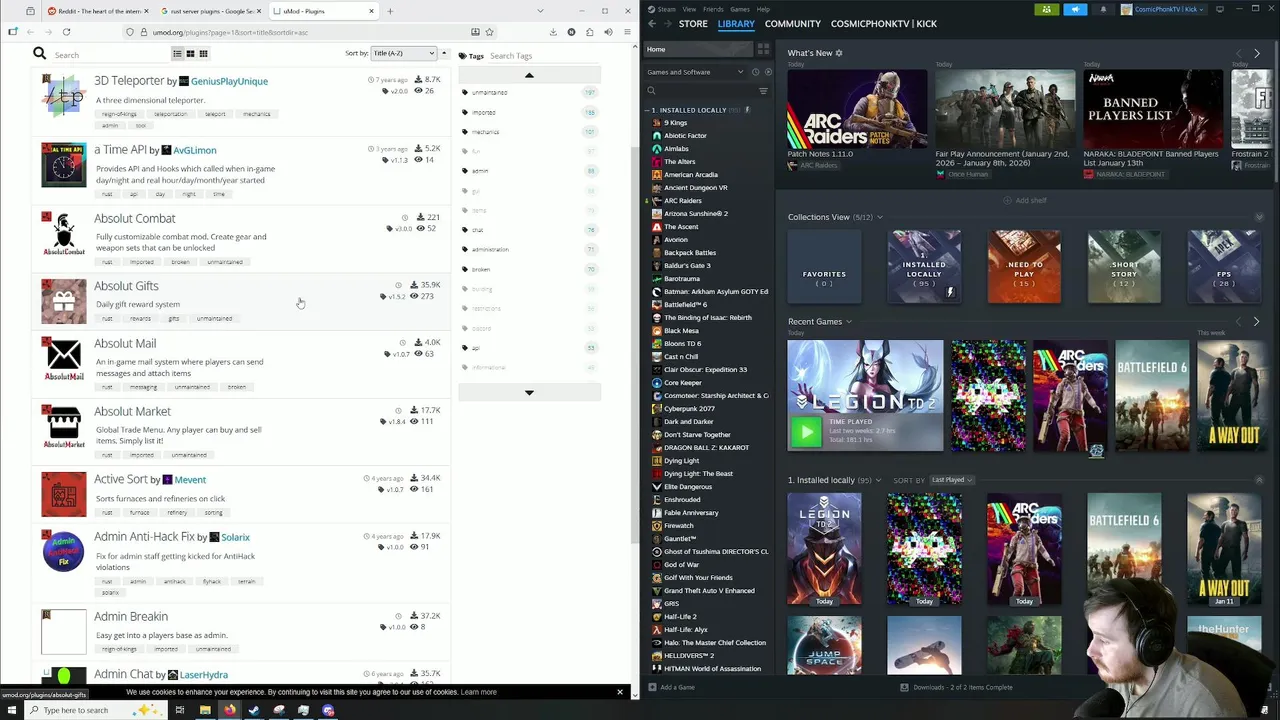Open Firefox list all tabs dropdown

tap(540, 11)
